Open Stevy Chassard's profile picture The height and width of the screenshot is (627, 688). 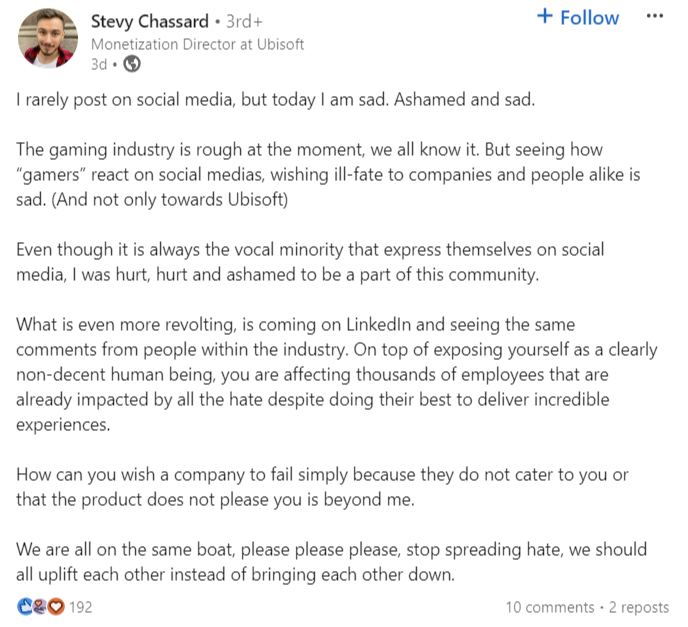[x=48, y=39]
